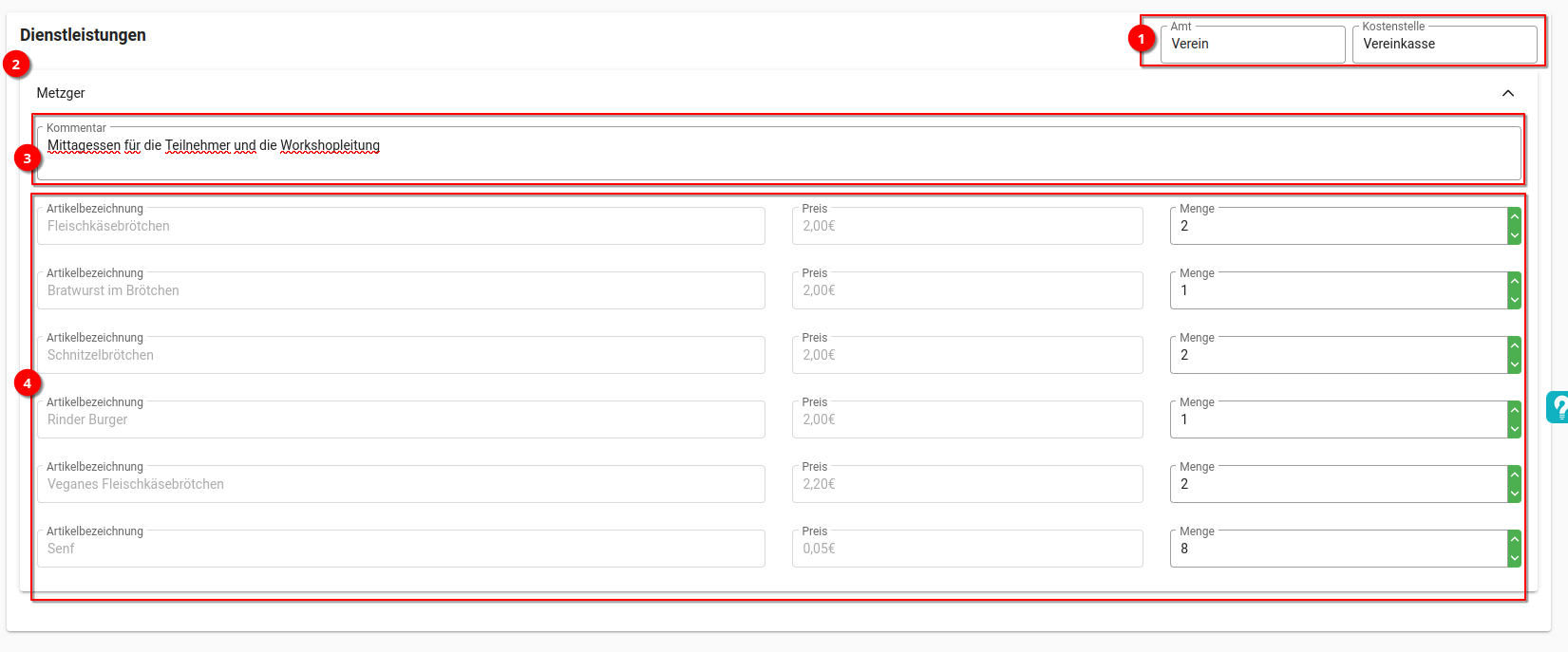This screenshot has height=652, width=1568.
Task: Click the Metzger panel header title
Action: (x=61, y=93)
